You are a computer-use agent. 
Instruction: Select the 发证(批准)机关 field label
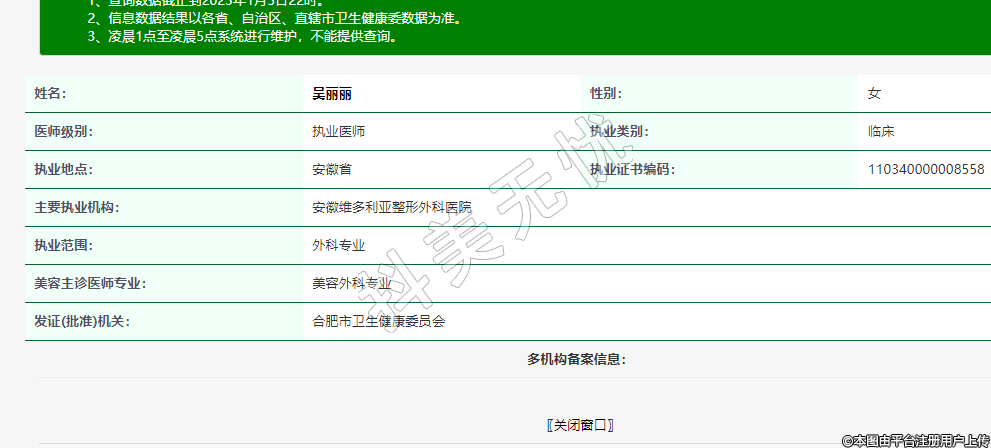point(82,321)
